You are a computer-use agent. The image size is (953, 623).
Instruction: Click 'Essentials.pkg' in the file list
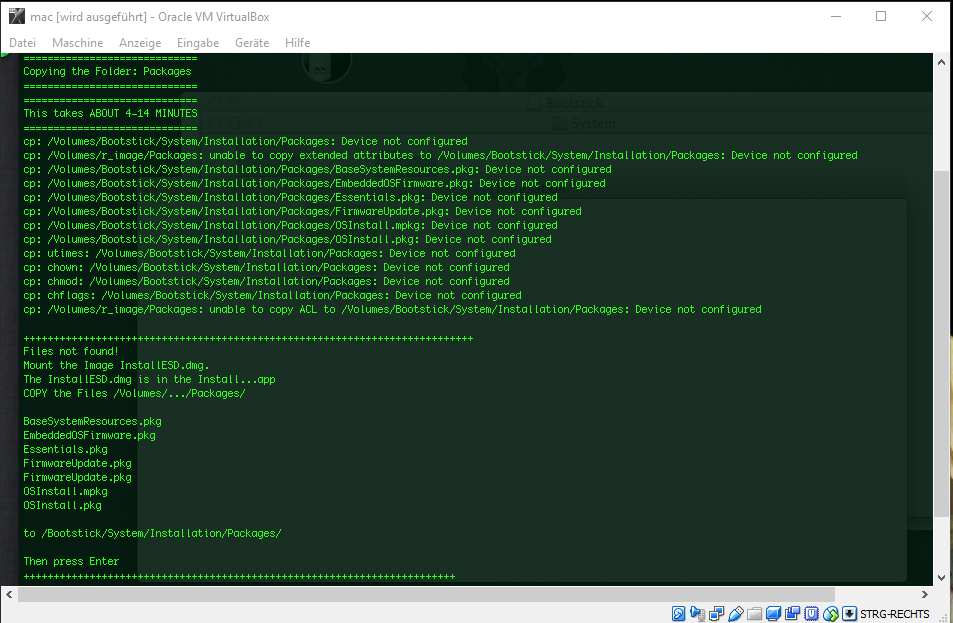(x=65, y=449)
